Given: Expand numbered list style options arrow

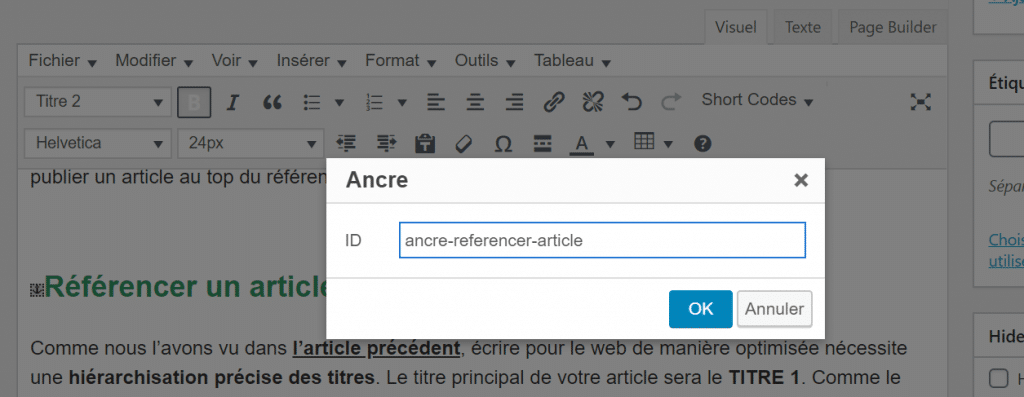Looking at the screenshot, I should (x=402, y=103).
